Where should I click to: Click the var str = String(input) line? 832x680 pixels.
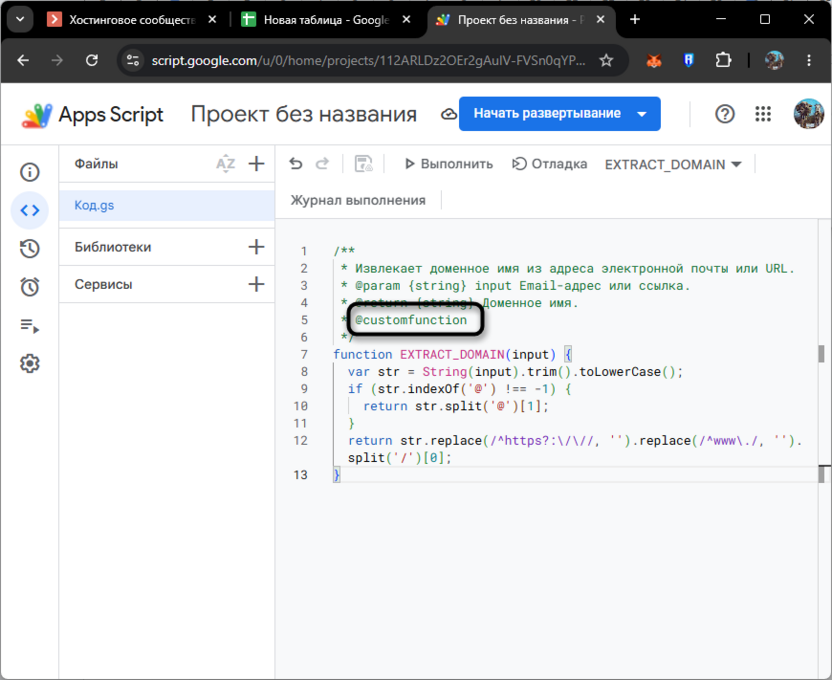point(515,372)
